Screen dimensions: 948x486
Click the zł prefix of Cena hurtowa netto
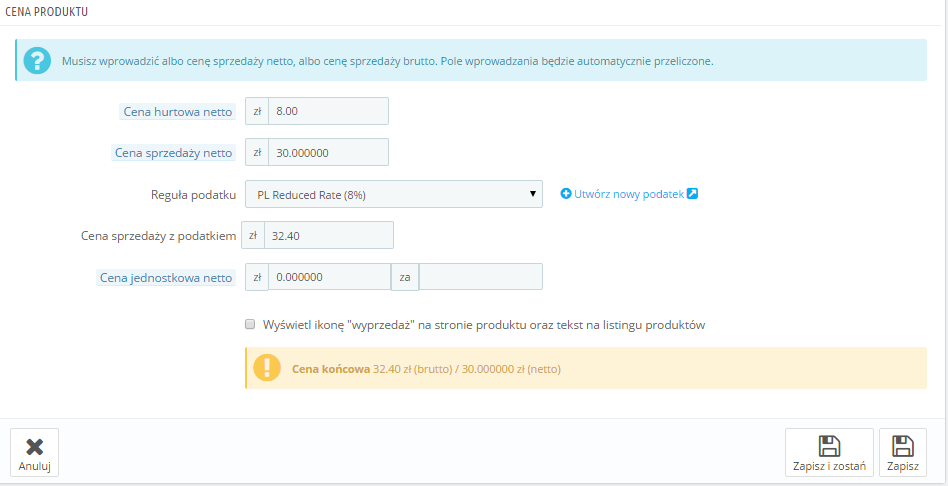point(257,111)
